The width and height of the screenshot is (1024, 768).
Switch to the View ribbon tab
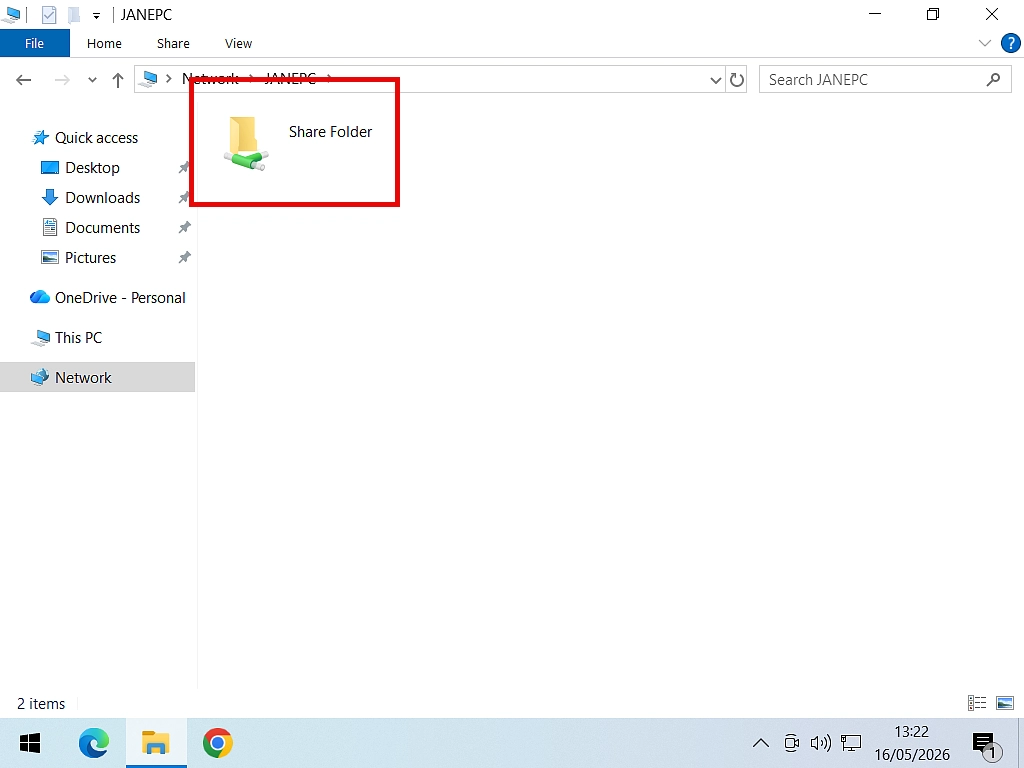pos(238,43)
